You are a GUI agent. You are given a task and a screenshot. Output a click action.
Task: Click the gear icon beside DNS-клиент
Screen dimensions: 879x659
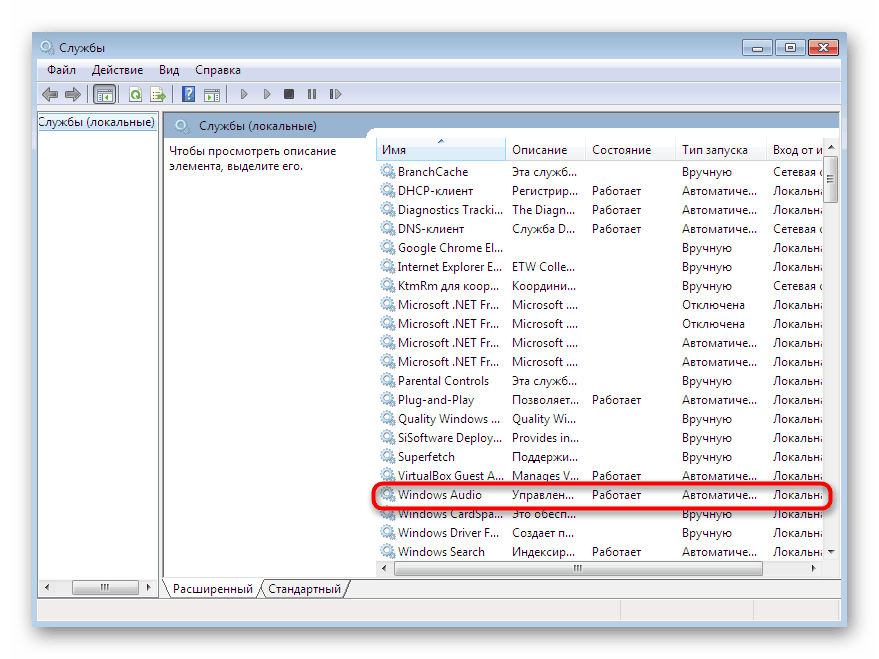pos(387,228)
